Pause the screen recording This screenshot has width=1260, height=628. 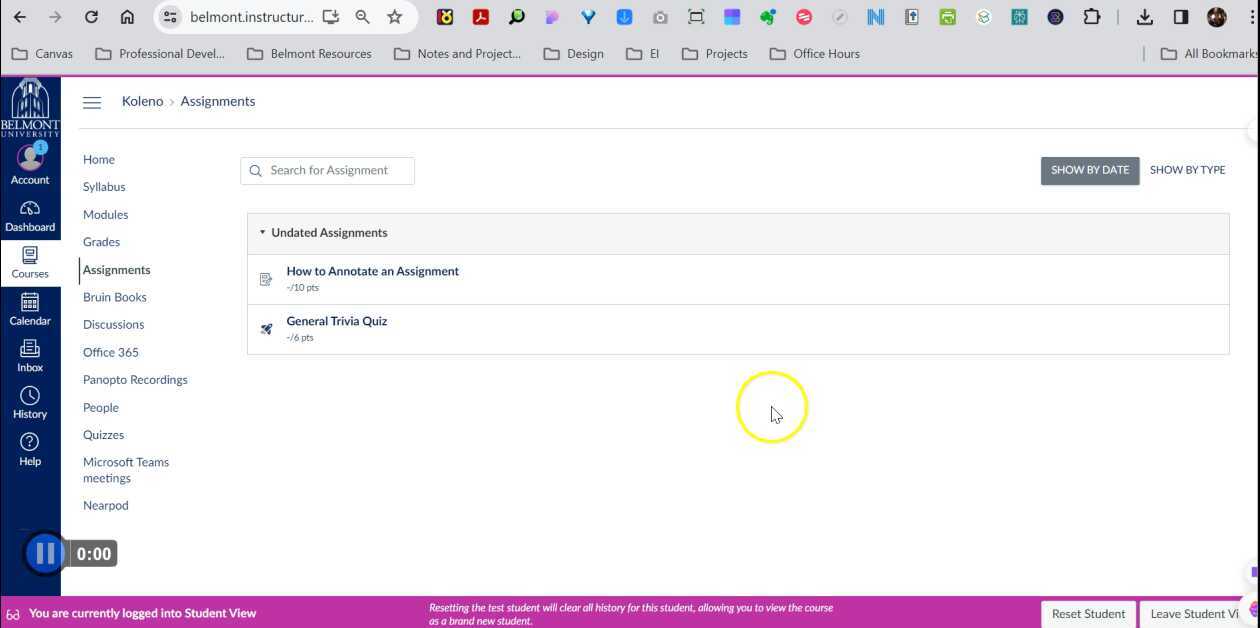point(44,553)
